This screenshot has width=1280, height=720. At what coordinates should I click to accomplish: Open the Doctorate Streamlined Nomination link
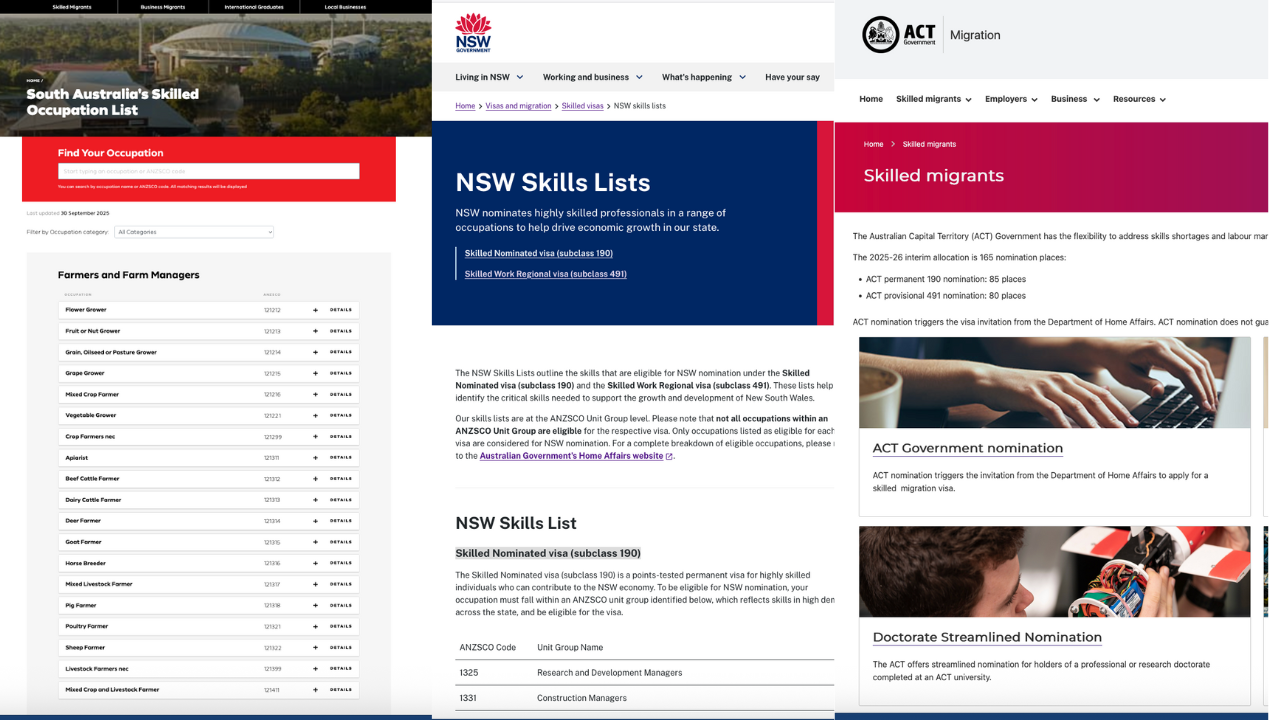click(x=987, y=637)
